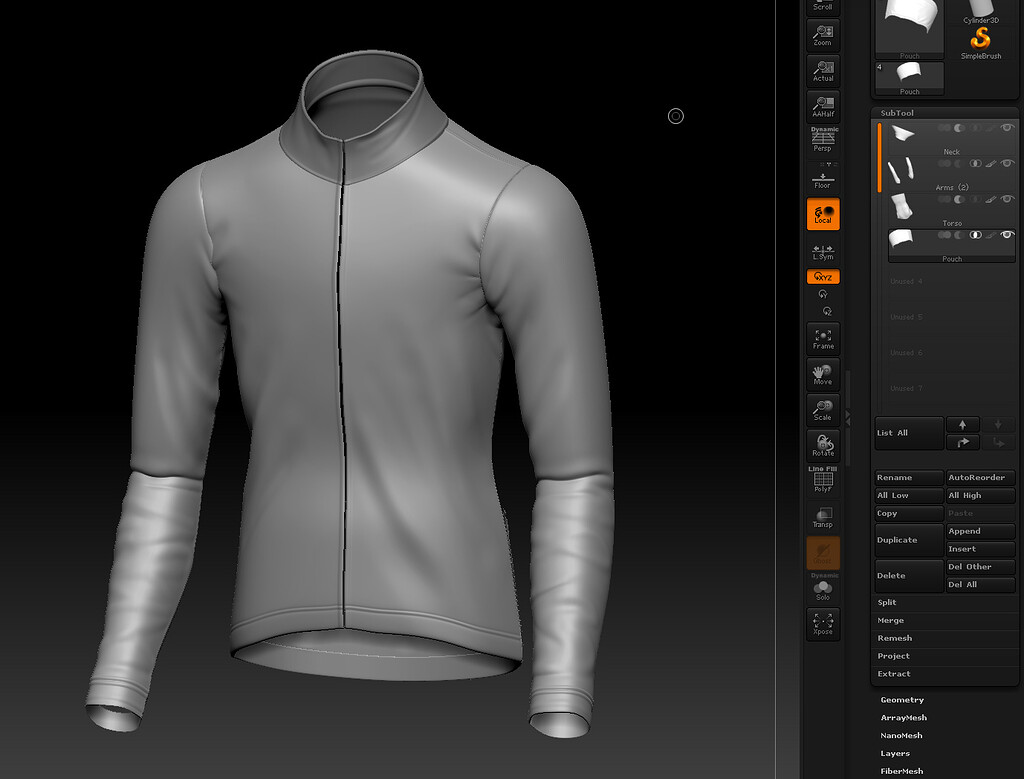Enable Perspective with the Persp icon
The width and height of the screenshot is (1024, 779).
coord(822,140)
